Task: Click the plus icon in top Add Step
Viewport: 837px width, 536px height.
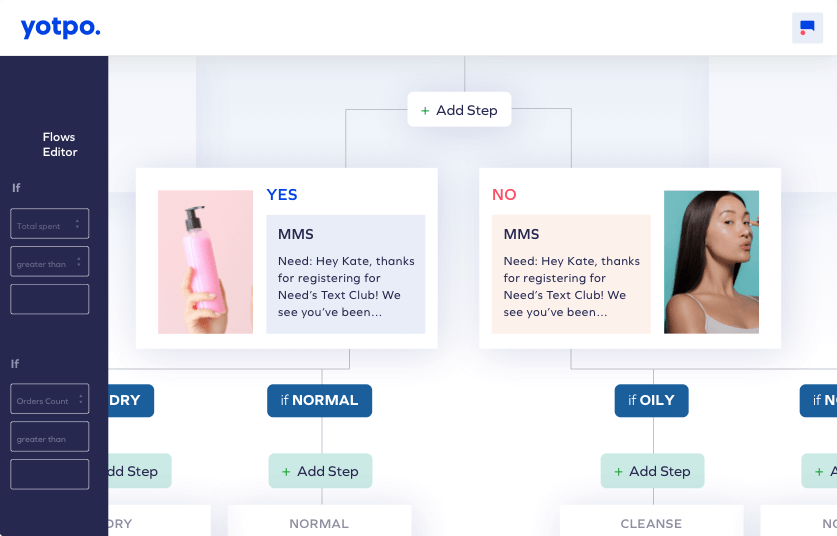Action: [x=425, y=111]
